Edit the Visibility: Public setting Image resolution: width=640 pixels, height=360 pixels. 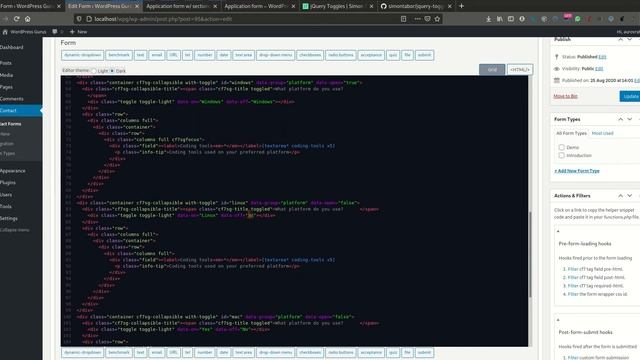tap(599, 69)
